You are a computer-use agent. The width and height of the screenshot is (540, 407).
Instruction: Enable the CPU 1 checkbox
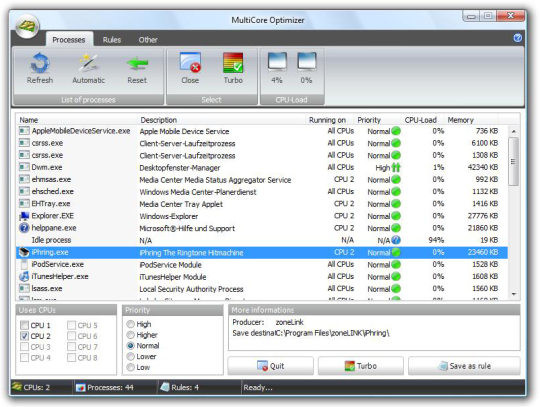click(x=24, y=325)
